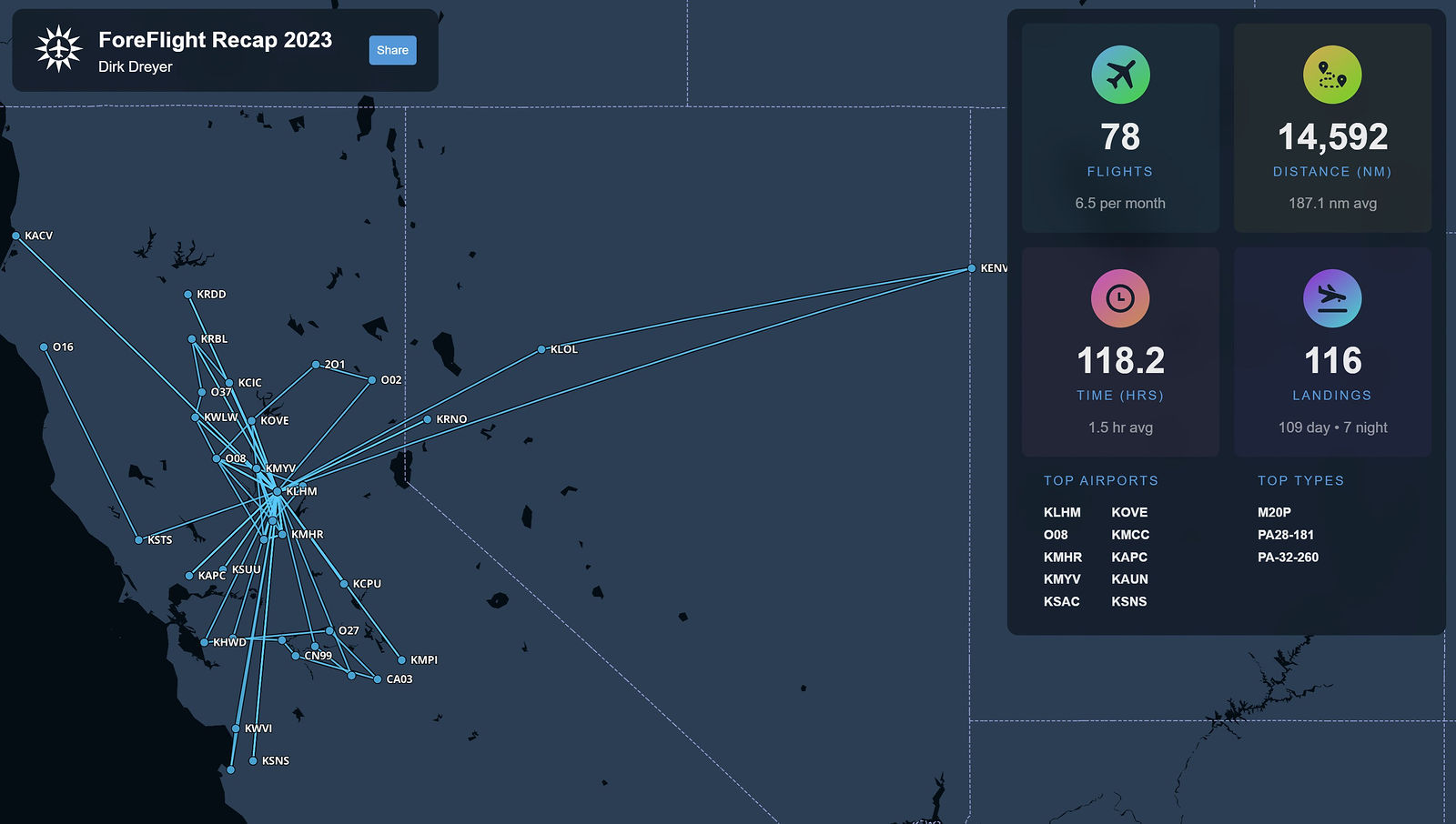1456x824 pixels.
Task: Click the PA-32-260 aircraft type
Action: (1288, 558)
